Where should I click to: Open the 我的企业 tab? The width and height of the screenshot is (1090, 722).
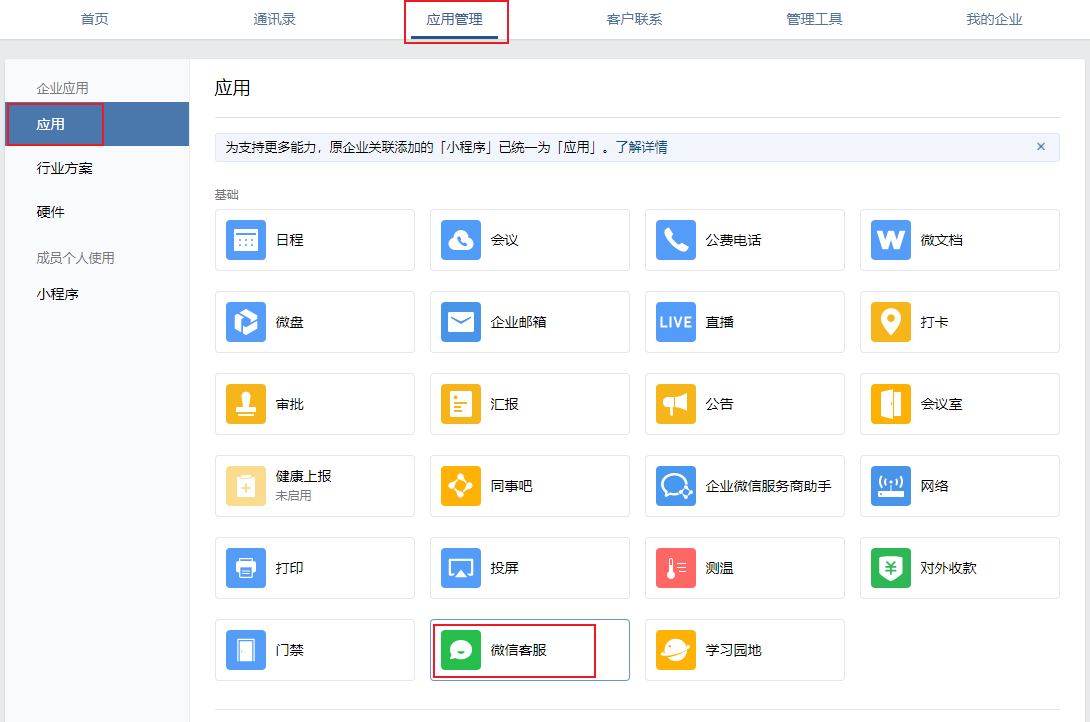(x=994, y=19)
